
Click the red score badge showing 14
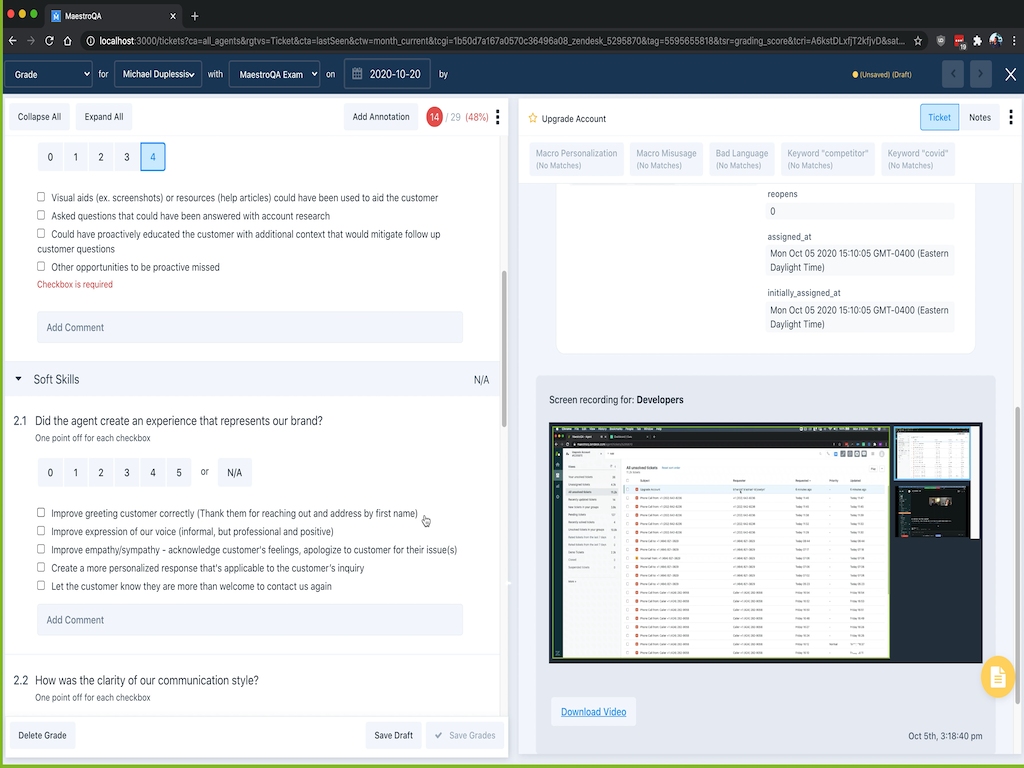point(434,116)
